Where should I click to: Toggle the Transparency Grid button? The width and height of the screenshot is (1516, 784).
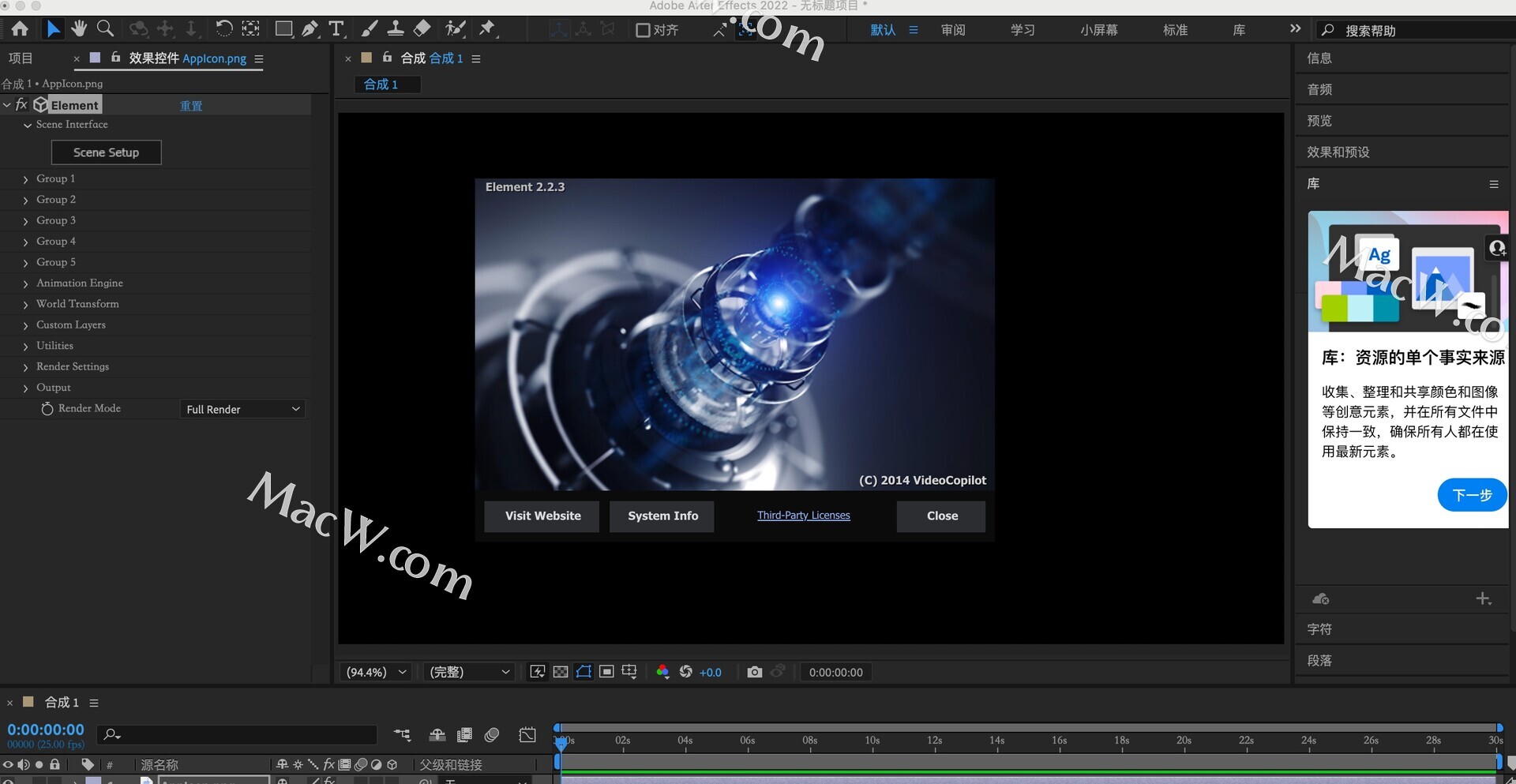tap(561, 672)
